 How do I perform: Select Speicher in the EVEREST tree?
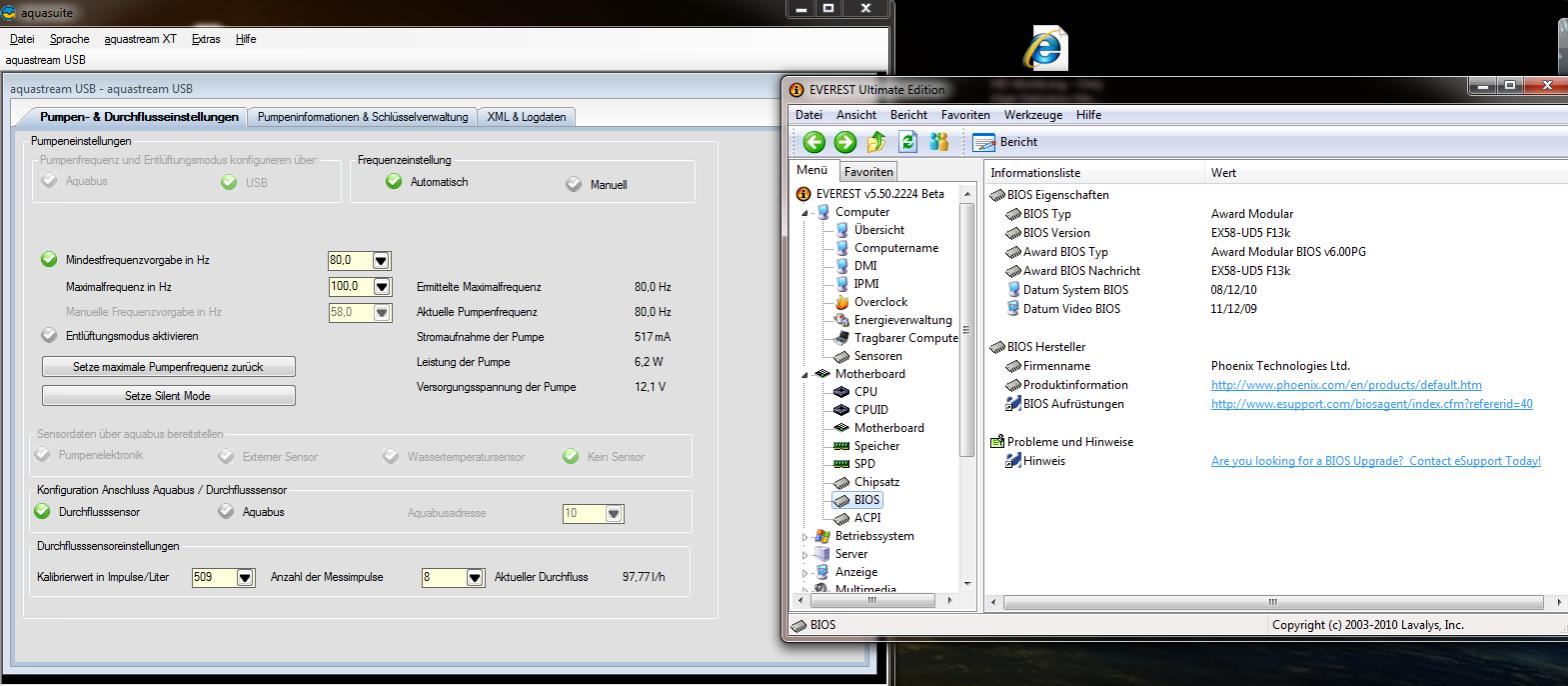[x=877, y=446]
